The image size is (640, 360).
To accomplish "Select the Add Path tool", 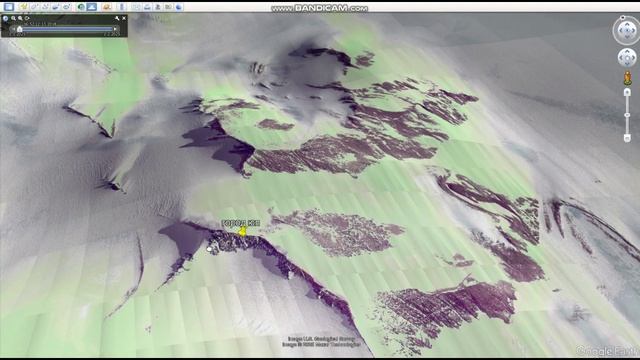I will [x=45, y=7].
